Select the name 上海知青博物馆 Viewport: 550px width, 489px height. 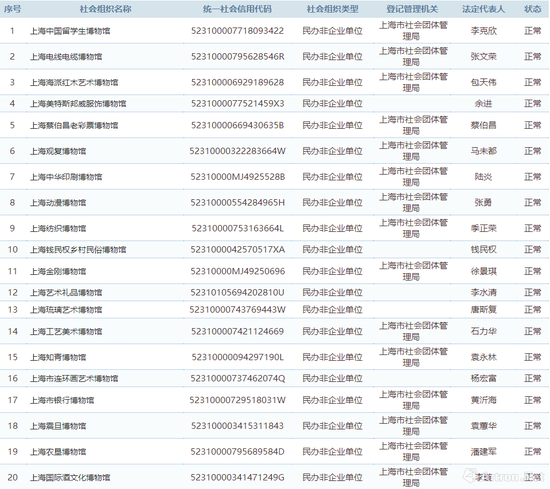(58, 357)
